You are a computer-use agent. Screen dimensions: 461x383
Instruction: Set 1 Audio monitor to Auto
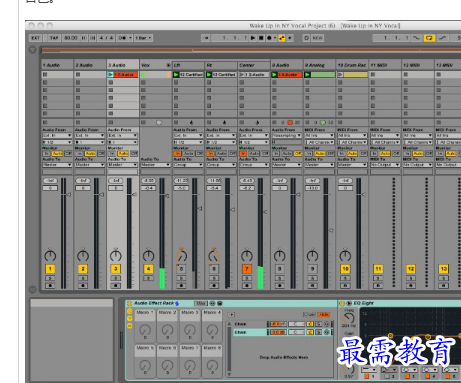[x=57, y=153]
